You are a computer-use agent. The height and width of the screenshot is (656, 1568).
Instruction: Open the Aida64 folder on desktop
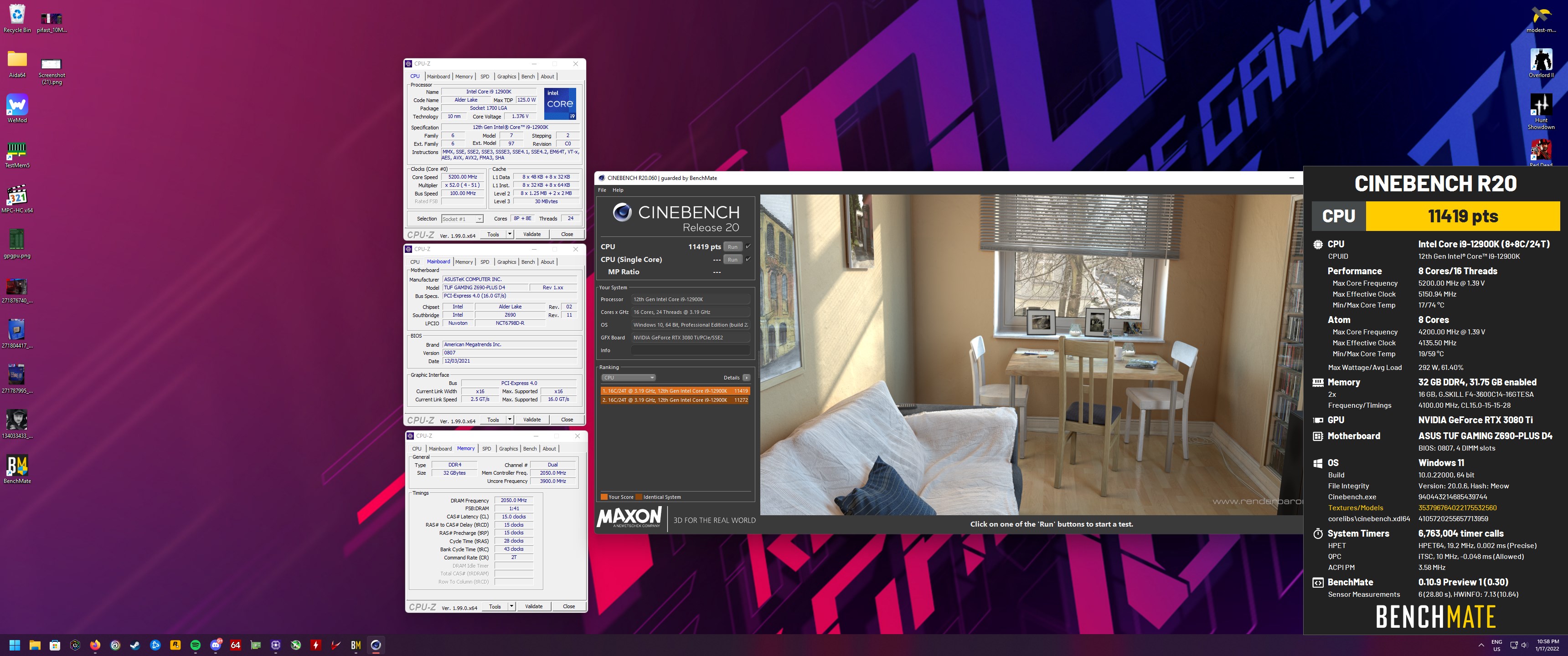pyautogui.click(x=17, y=64)
